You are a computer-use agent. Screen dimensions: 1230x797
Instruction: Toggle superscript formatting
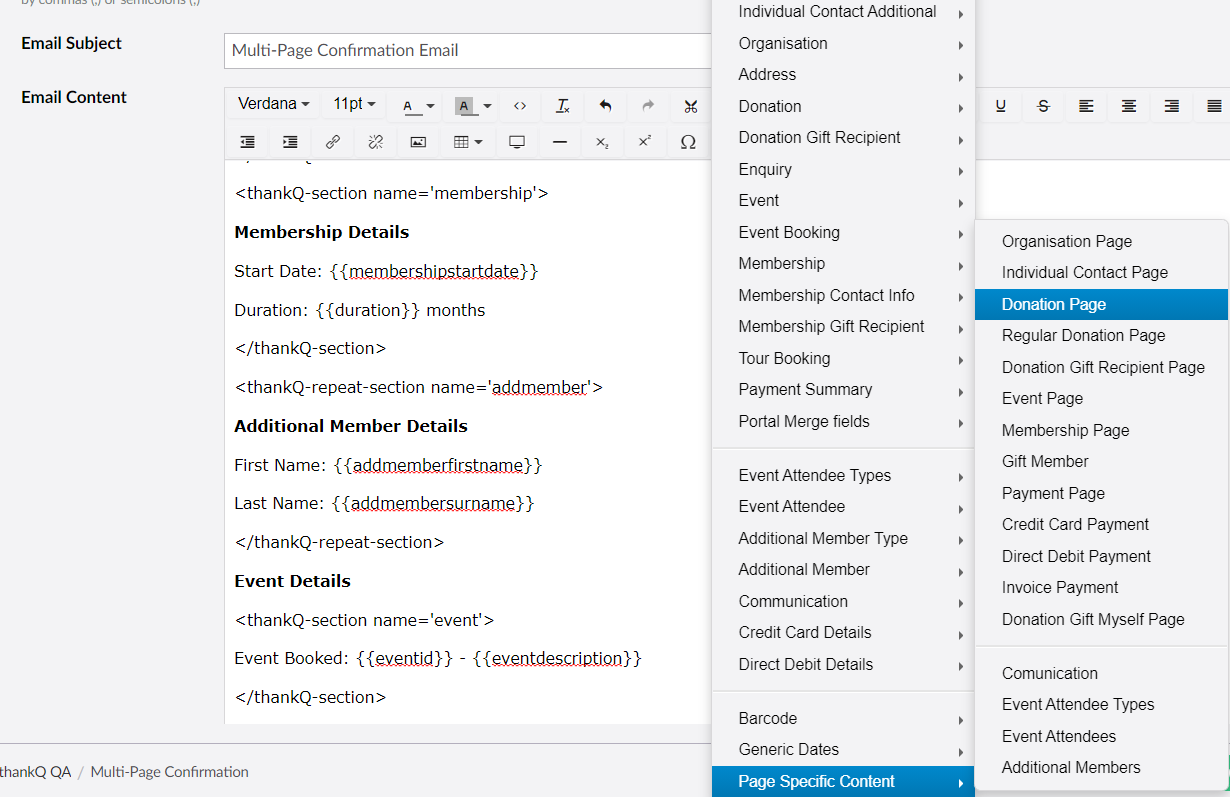pos(645,142)
